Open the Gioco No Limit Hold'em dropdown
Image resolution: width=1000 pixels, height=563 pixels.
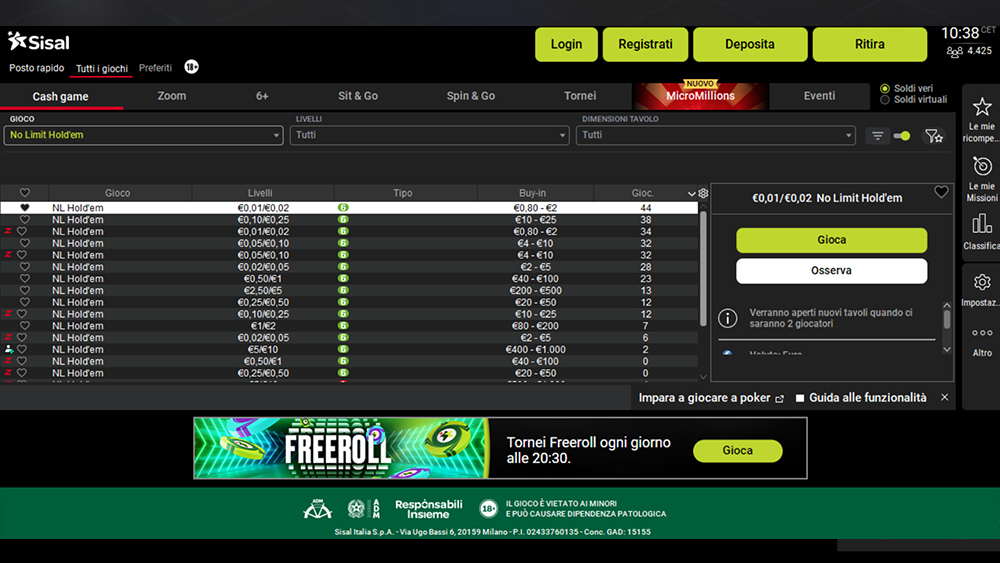(x=143, y=135)
